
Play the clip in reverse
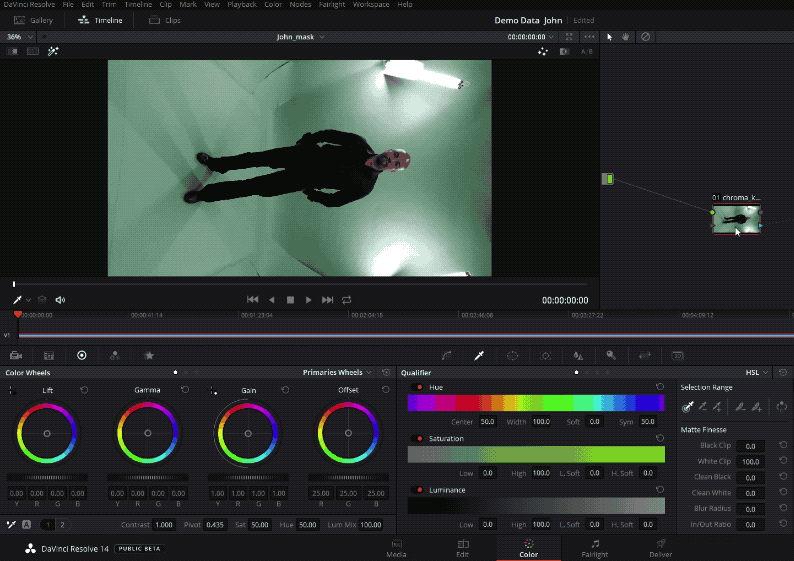(x=272, y=300)
